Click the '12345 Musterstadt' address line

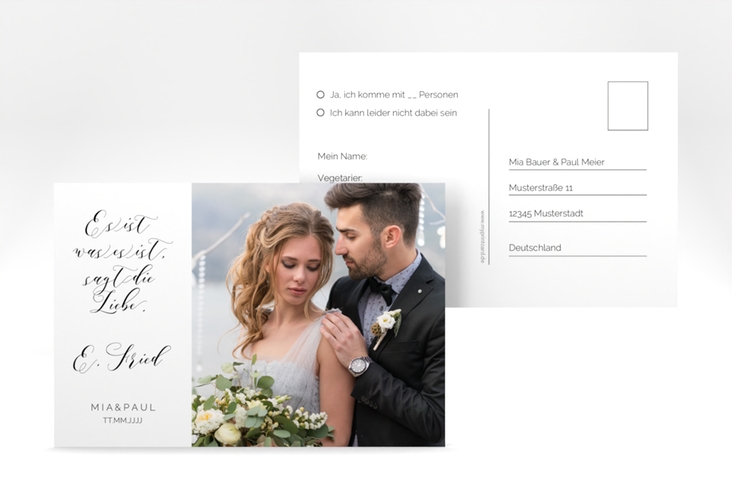click(x=546, y=214)
